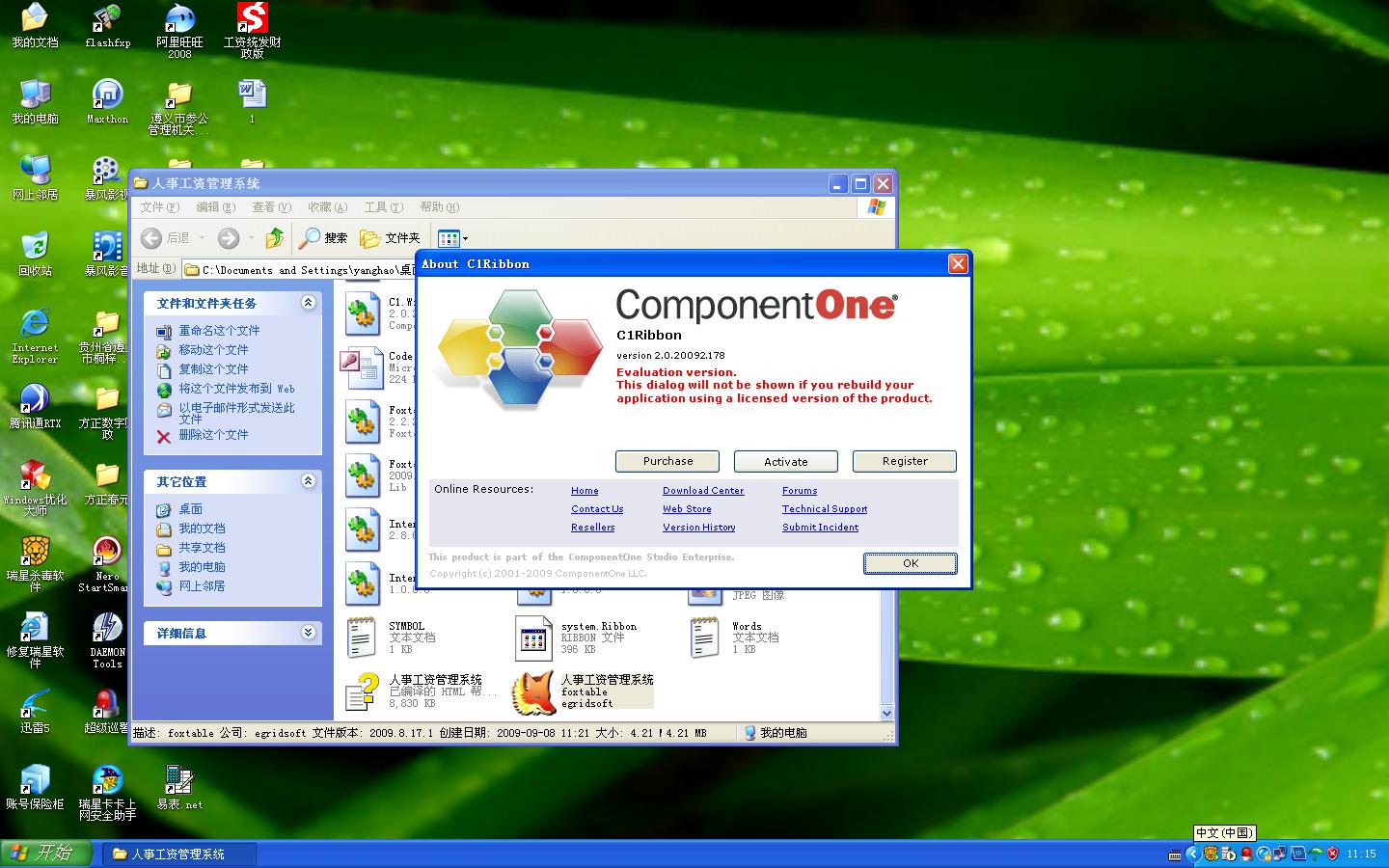This screenshot has width=1389, height=868.
Task: Select the 人事工资管理系统 foxtable application file
Action: click(x=584, y=692)
